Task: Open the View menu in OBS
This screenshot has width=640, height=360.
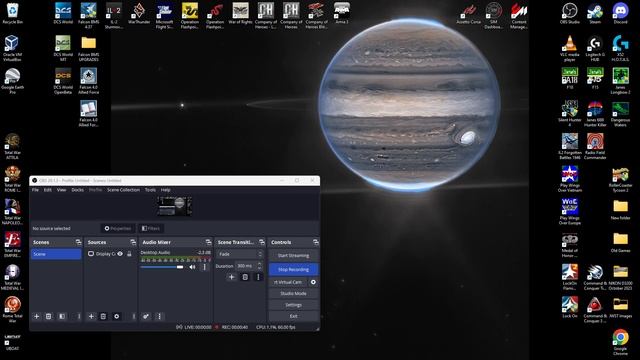Action: pos(61,190)
